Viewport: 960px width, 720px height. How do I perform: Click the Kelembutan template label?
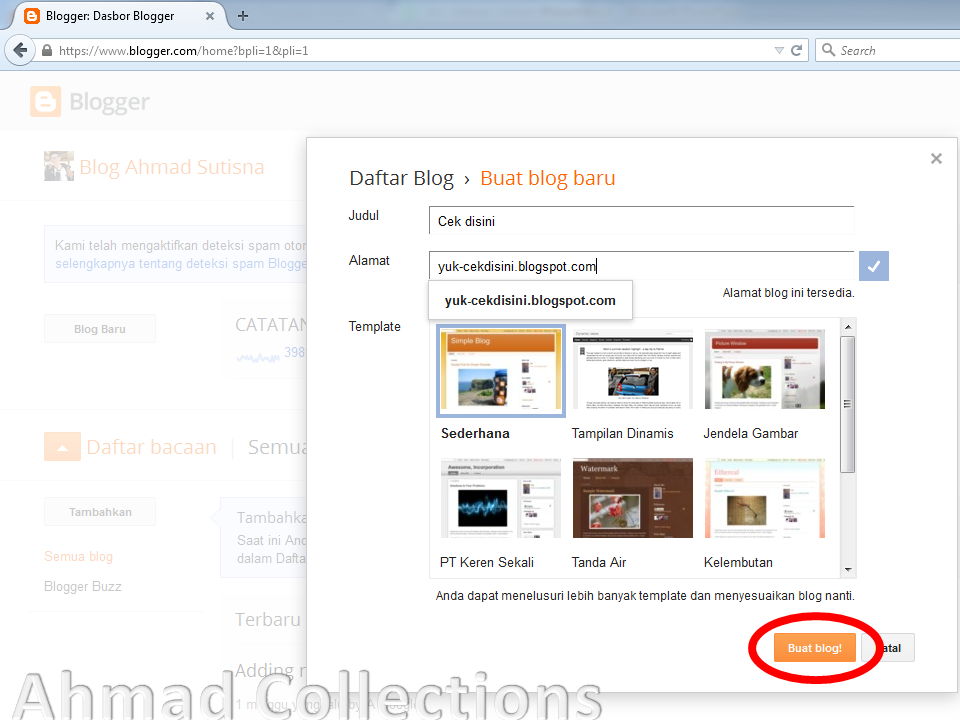[x=738, y=562]
